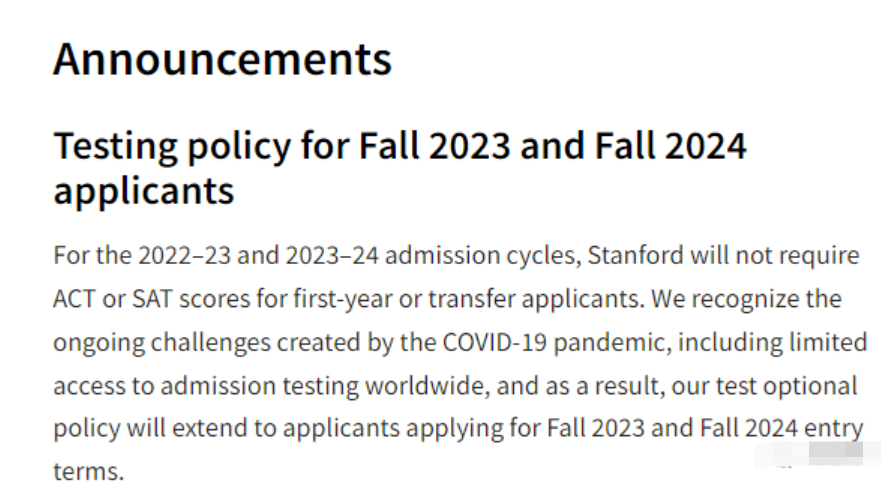This screenshot has width=890, height=490.
Task: Click the word "worldwide" in the paragraph
Action: click(427, 386)
